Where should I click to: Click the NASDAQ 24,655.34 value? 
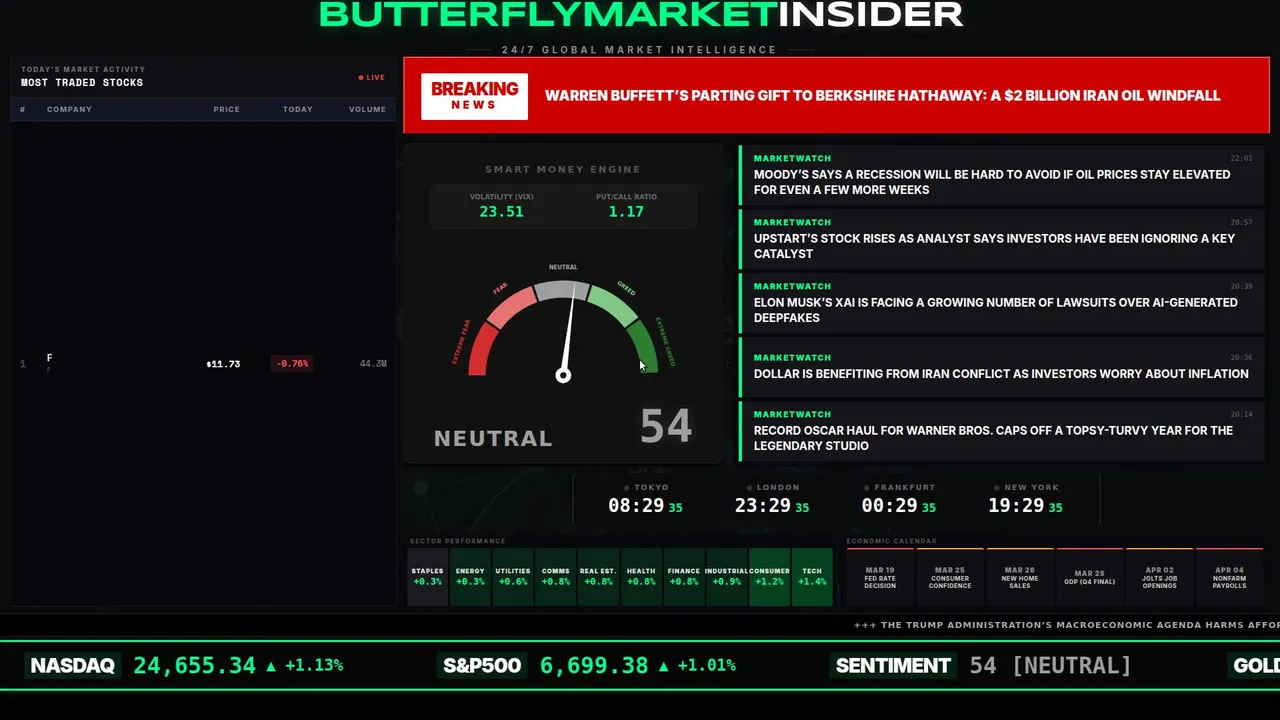pos(195,666)
